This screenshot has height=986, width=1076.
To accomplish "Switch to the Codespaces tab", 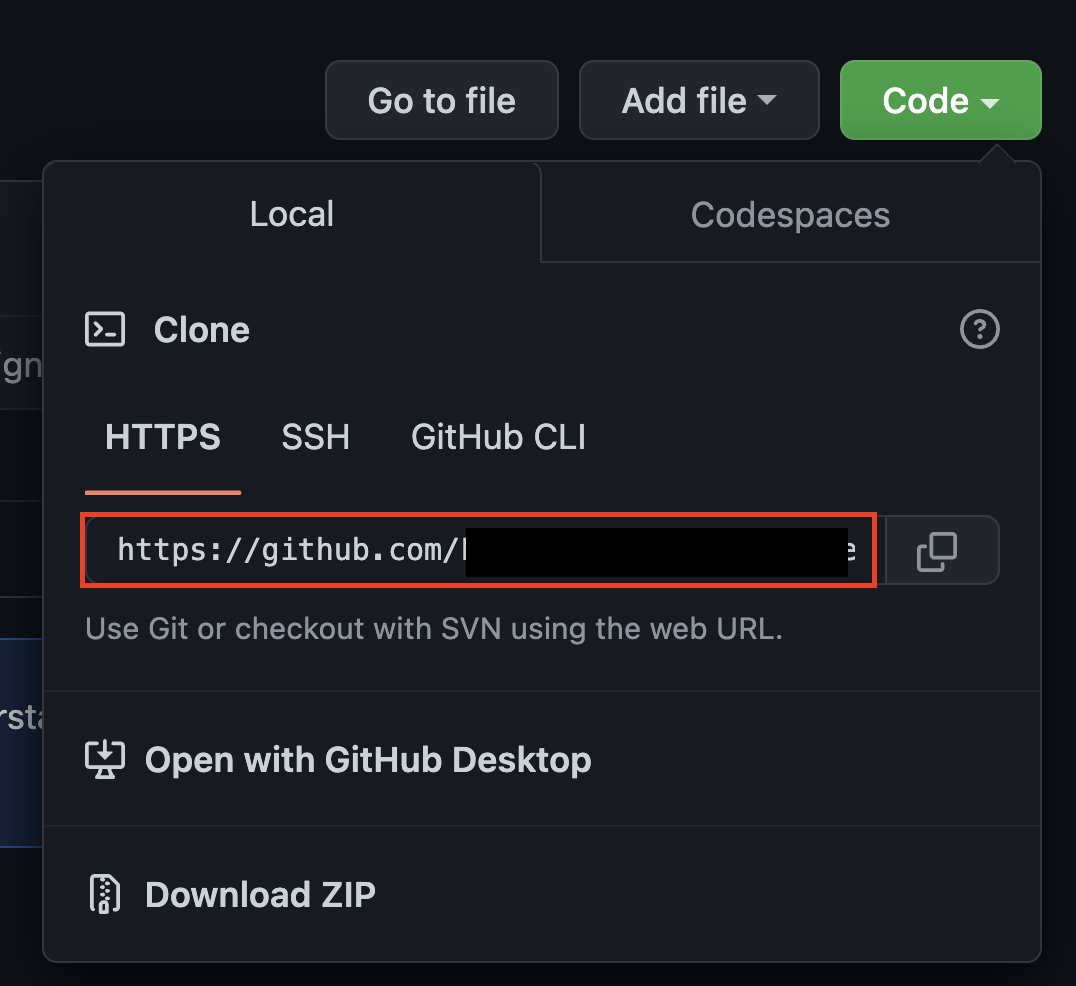I will [791, 214].
